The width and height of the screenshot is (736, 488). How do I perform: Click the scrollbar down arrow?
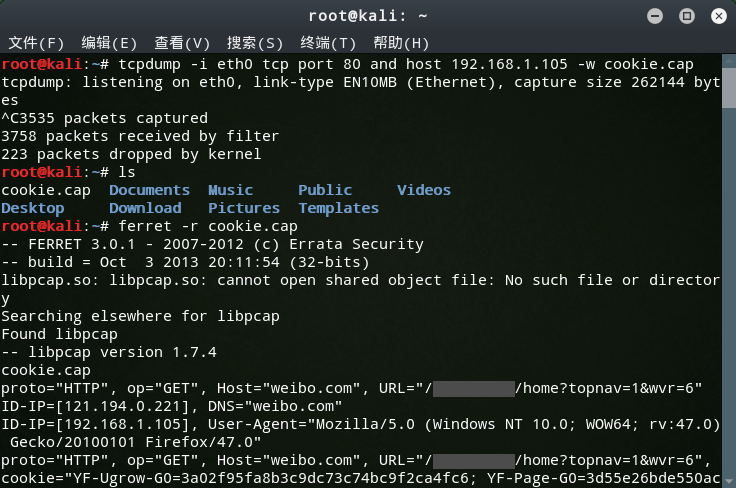[729, 481]
